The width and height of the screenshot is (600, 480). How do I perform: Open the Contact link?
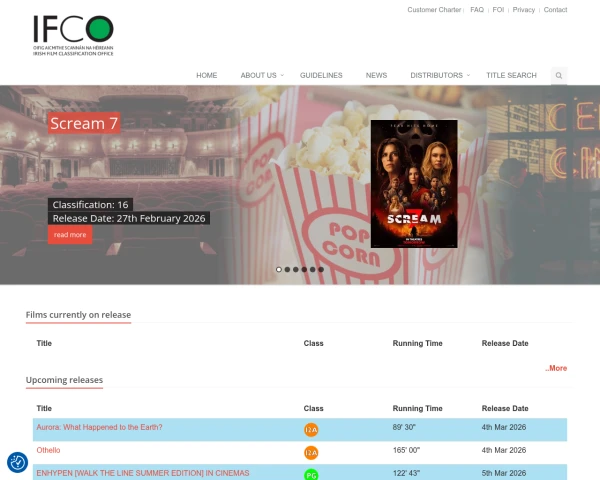[556, 10]
